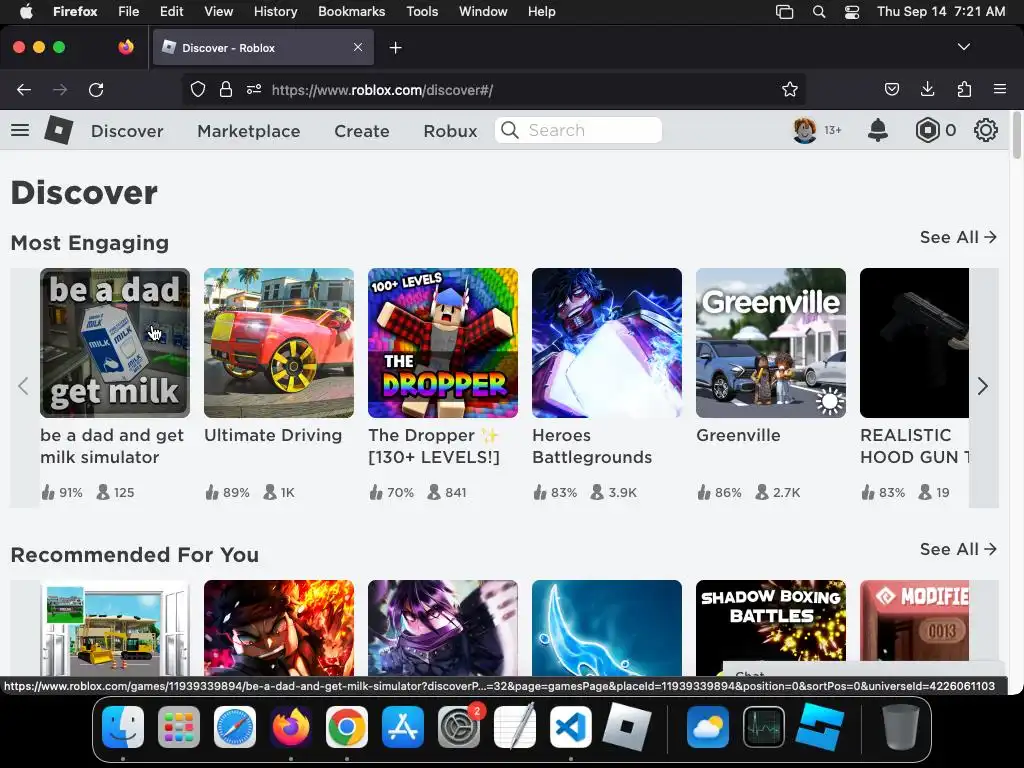
Task: Open the notifications bell
Action: point(877,130)
